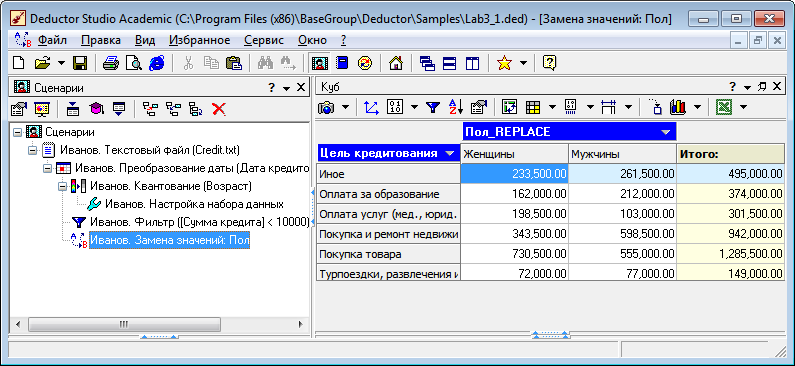Click the blue axes transpose icon
Viewport: 795px width, 366px height.
click(372, 107)
